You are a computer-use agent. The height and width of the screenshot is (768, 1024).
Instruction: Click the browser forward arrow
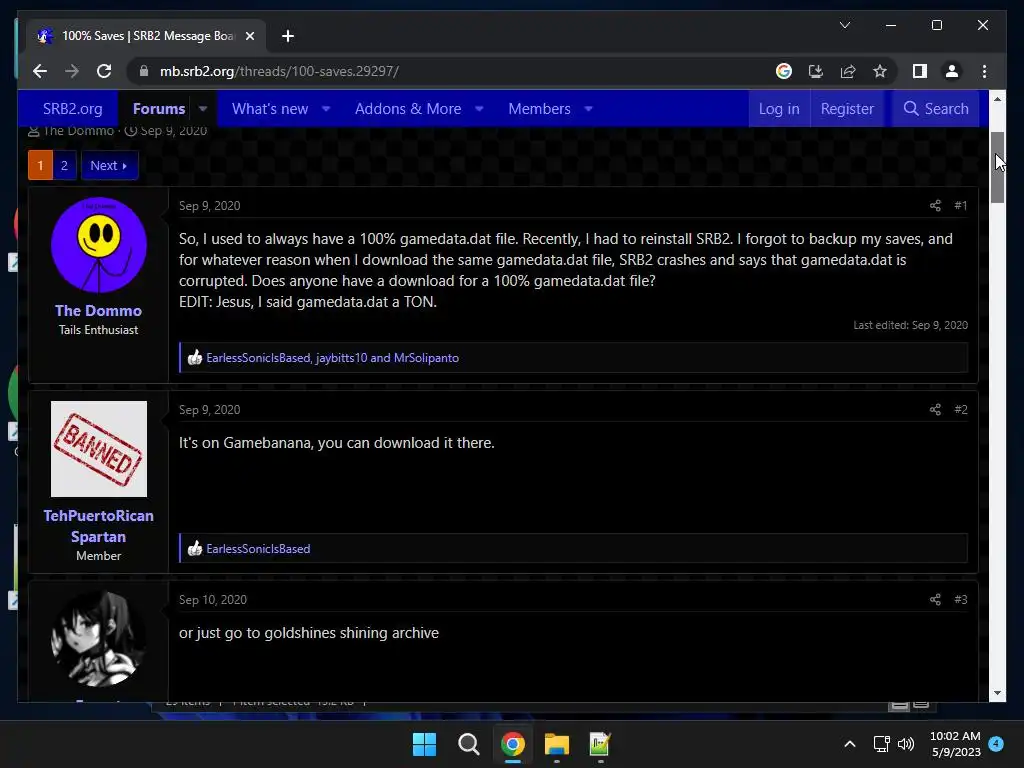(72, 71)
